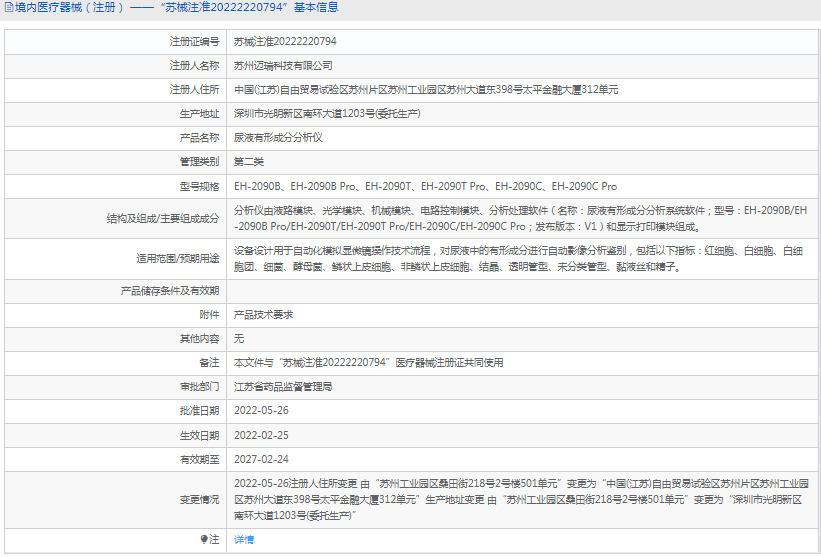821x557 pixels.
Task: Select the expiry date 2027-02-24
Action: tap(261, 460)
